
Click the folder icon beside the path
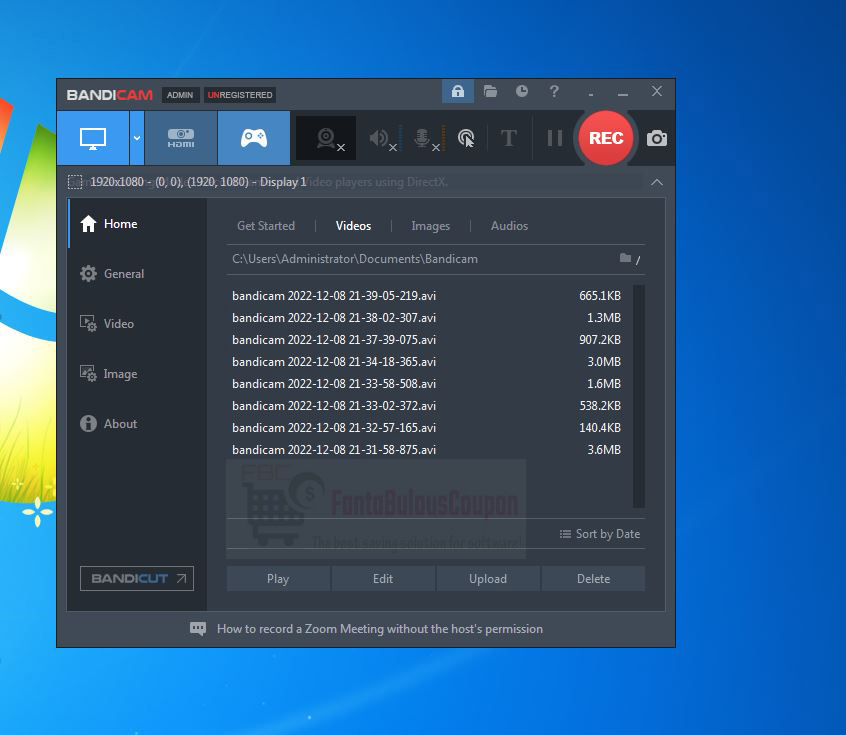click(x=625, y=258)
